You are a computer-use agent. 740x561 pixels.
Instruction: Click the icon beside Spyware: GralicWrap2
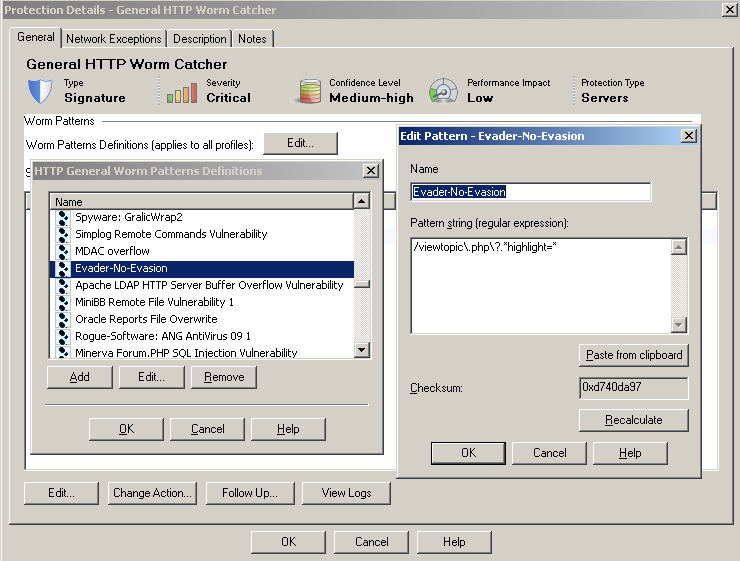coord(62,217)
